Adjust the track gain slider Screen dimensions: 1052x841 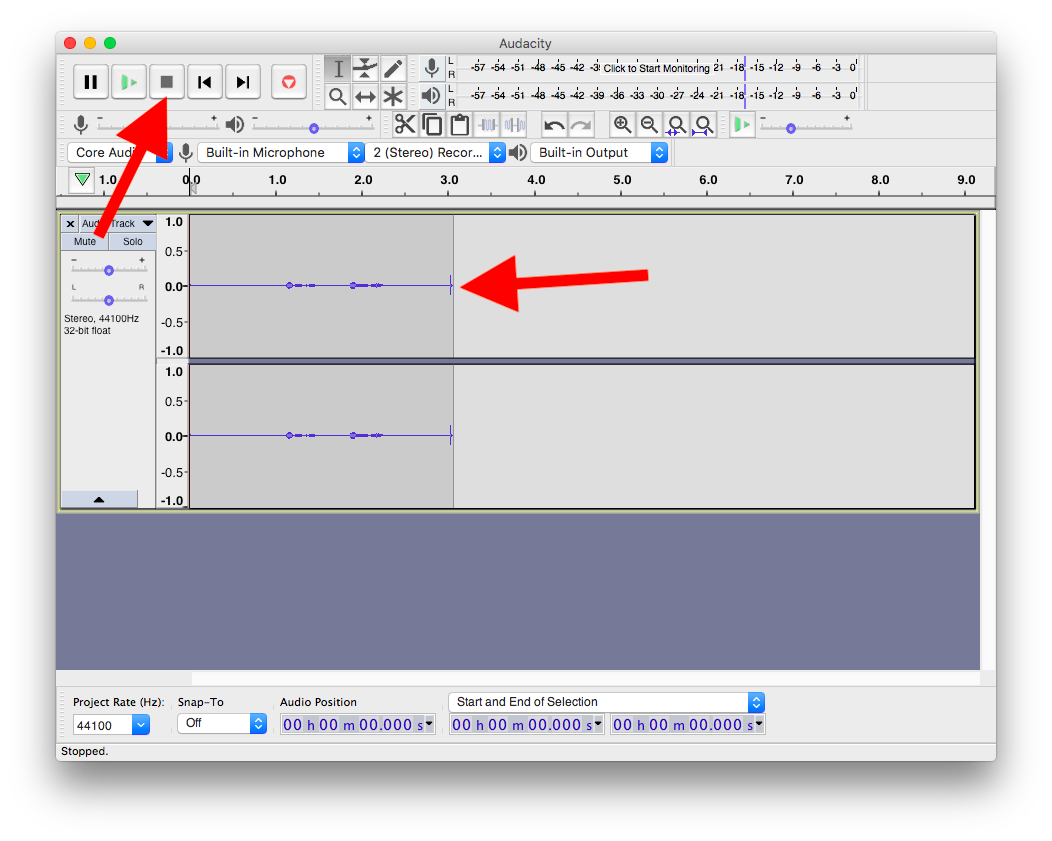109,270
